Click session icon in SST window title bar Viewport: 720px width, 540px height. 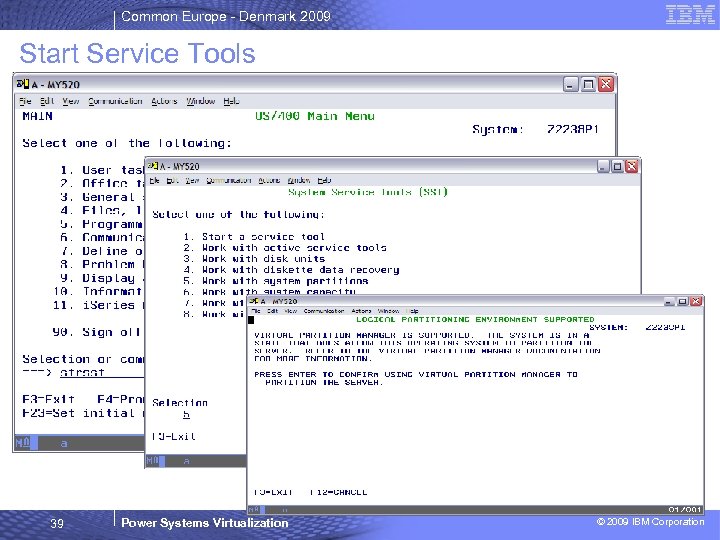[153, 166]
